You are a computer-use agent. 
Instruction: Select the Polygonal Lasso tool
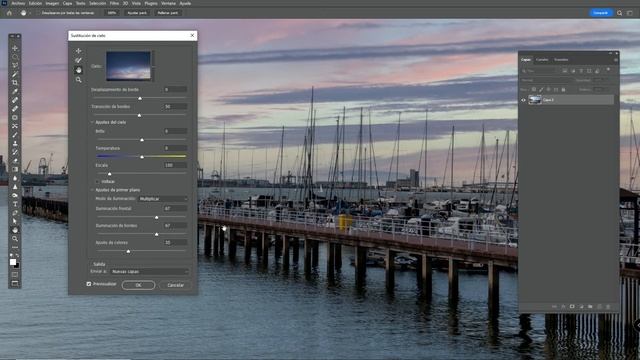point(15,65)
